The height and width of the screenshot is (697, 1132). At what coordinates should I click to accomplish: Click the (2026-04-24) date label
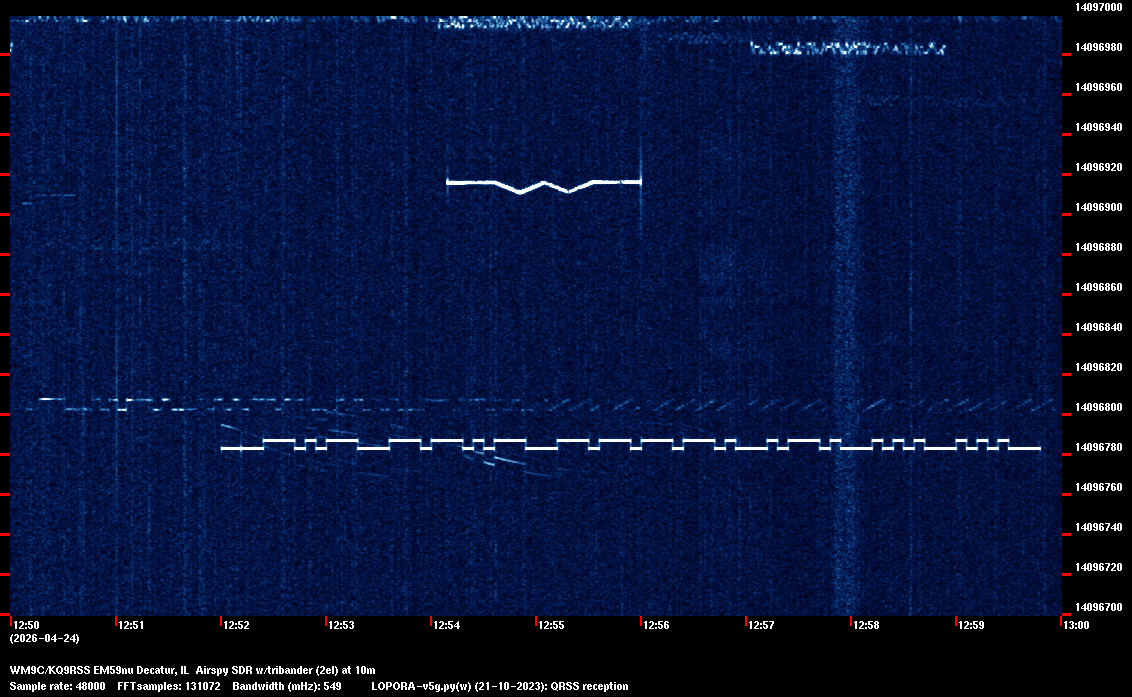click(44, 638)
